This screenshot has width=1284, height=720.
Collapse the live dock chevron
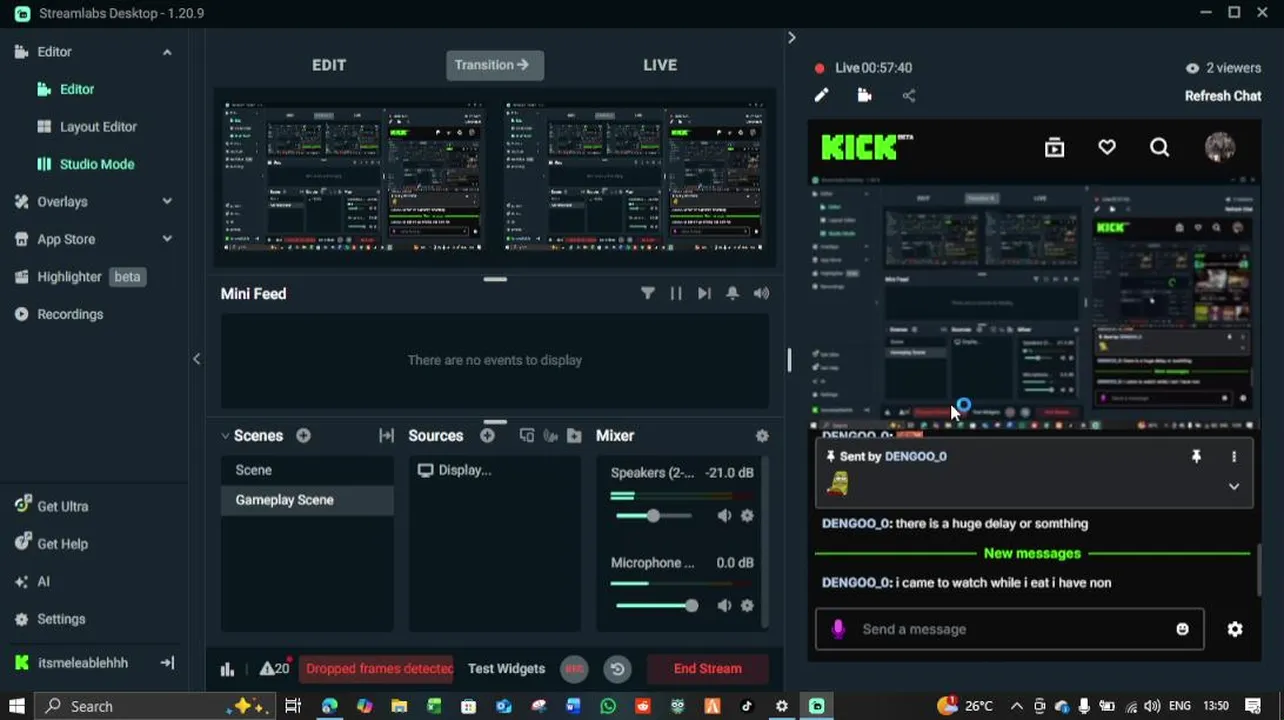791,37
